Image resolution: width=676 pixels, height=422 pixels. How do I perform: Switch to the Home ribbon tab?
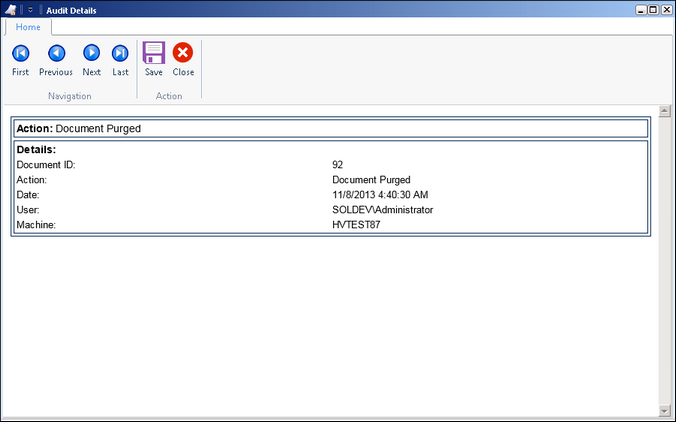coord(28,27)
